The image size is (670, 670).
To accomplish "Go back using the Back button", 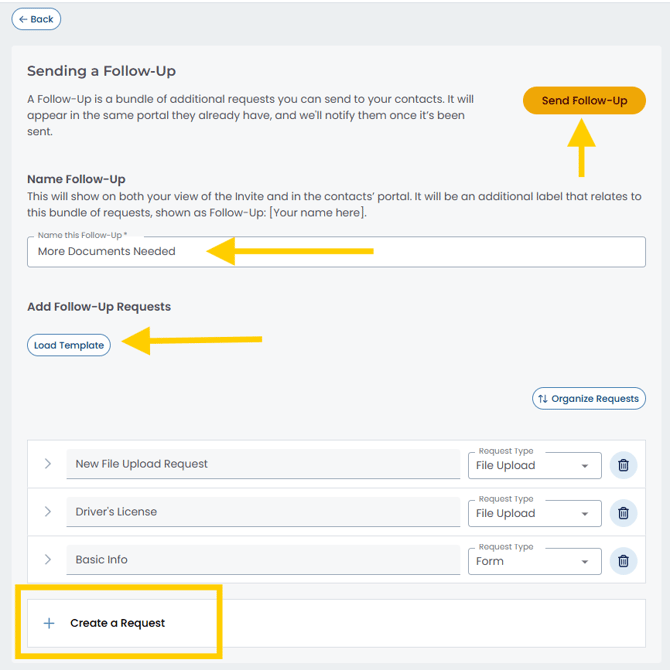I will tap(36, 19).
